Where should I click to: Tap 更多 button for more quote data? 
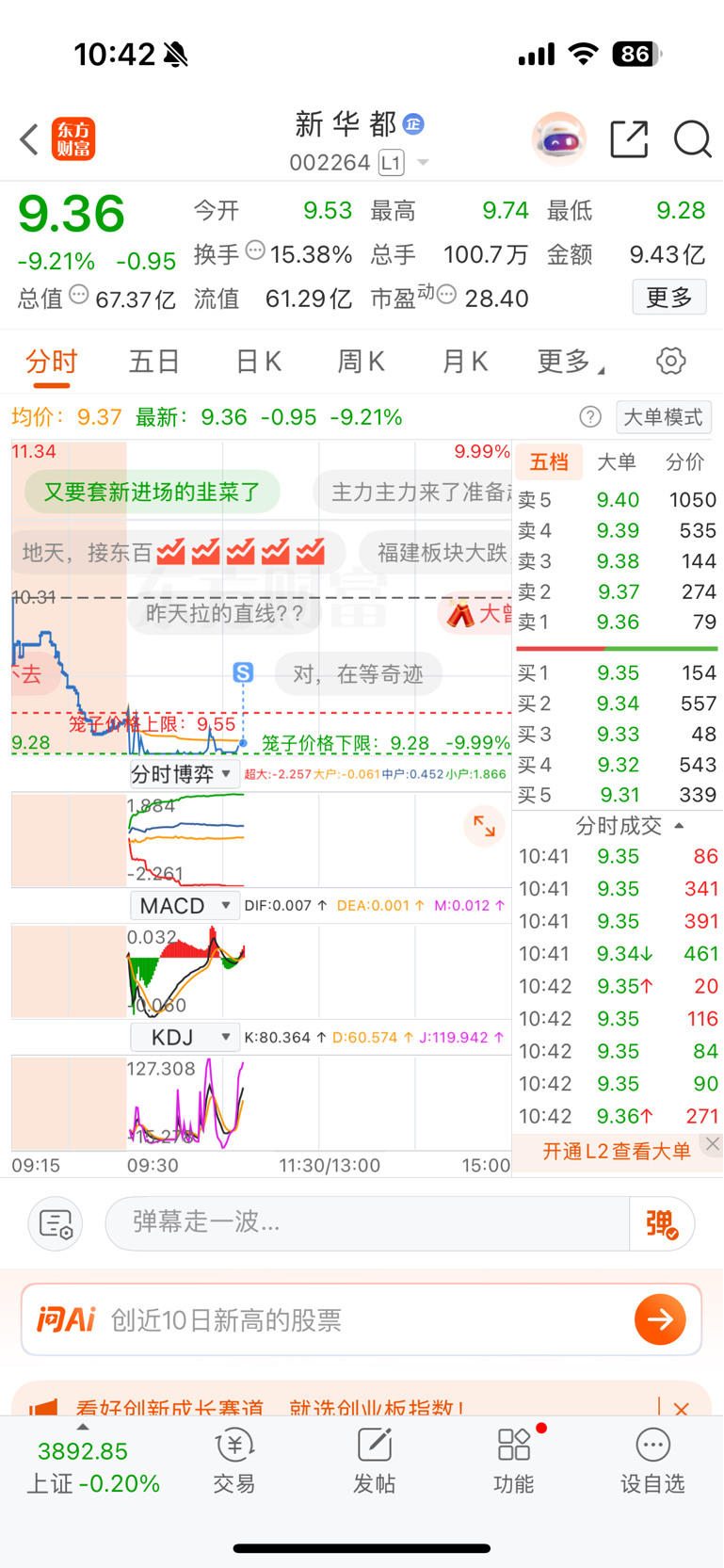669,298
